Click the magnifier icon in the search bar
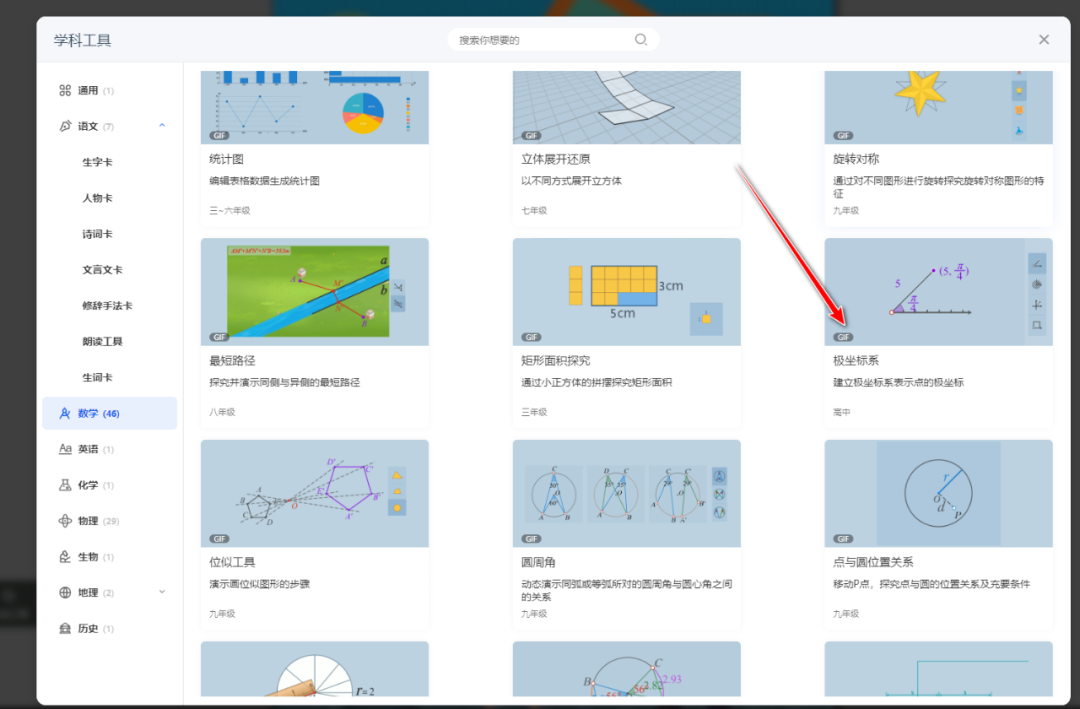Screen dimensions: 1080x709 [x=641, y=39]
